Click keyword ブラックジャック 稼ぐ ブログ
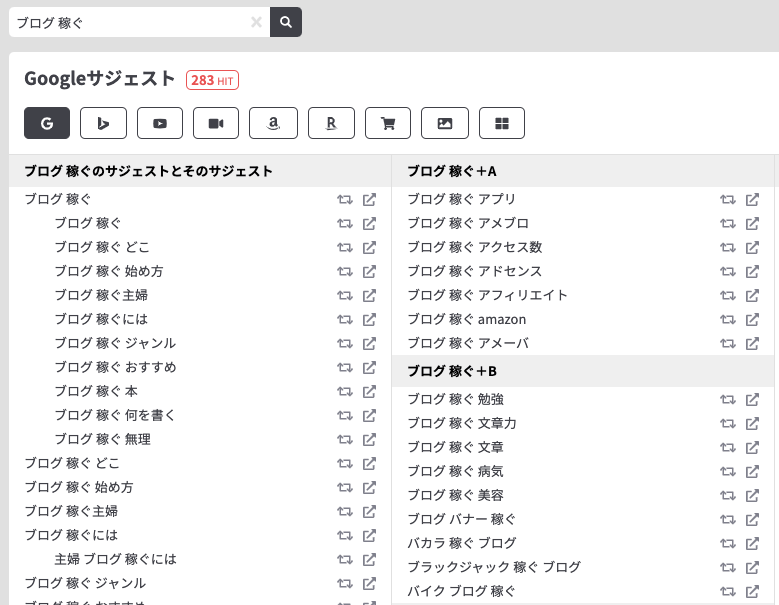Viewport: 779px width, 605px height. pos(494,567)
